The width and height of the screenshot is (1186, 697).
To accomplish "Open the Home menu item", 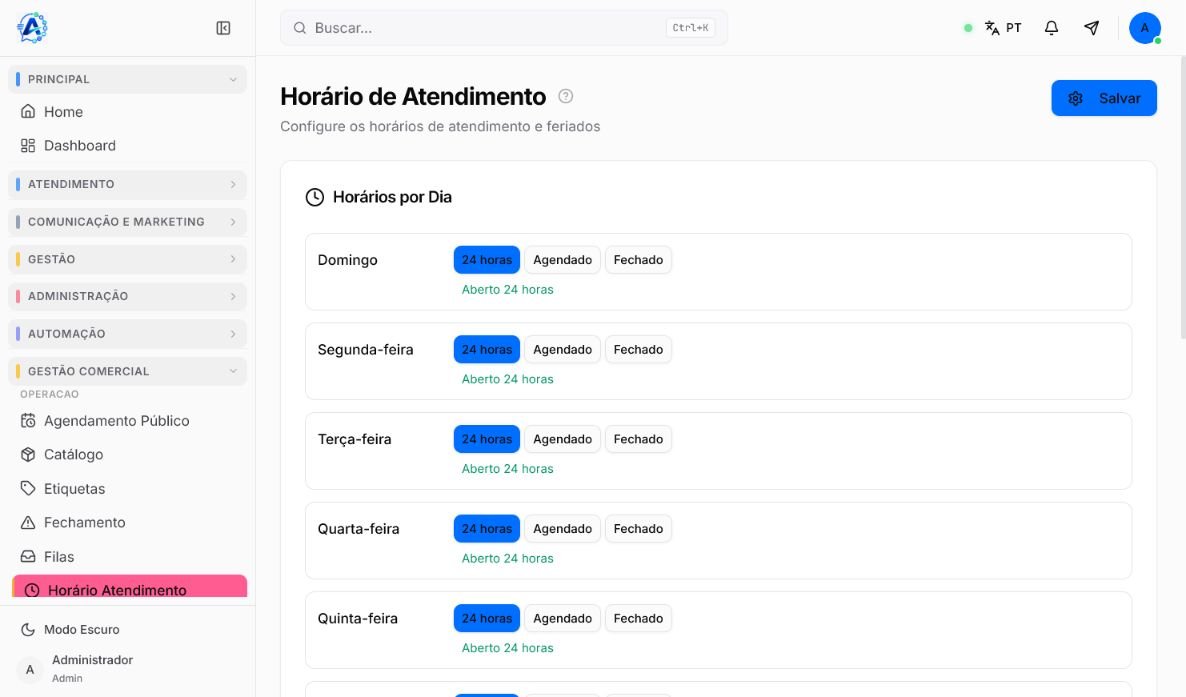I will point(127,111).
